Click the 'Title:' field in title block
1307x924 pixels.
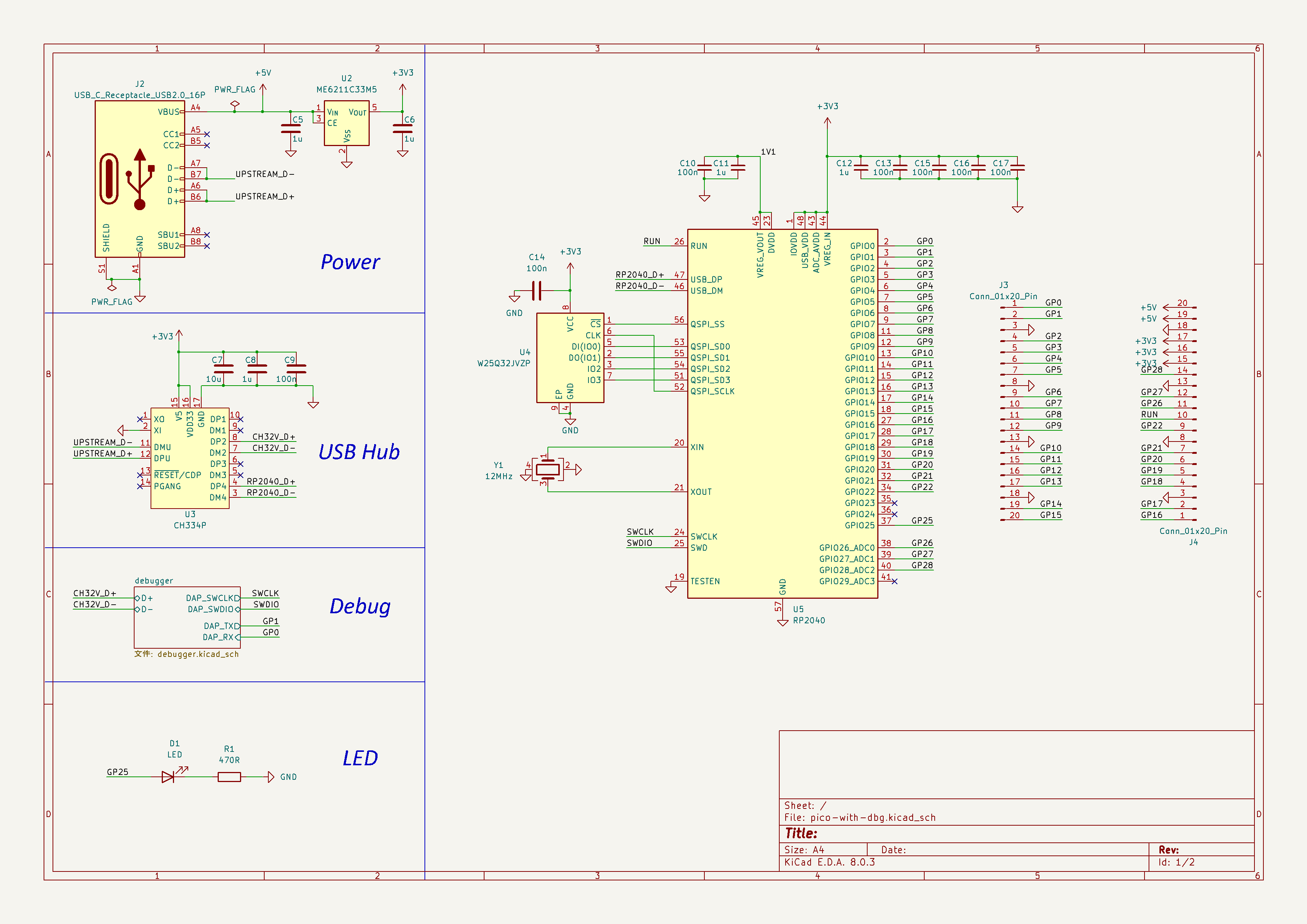[x=801, y=833]
